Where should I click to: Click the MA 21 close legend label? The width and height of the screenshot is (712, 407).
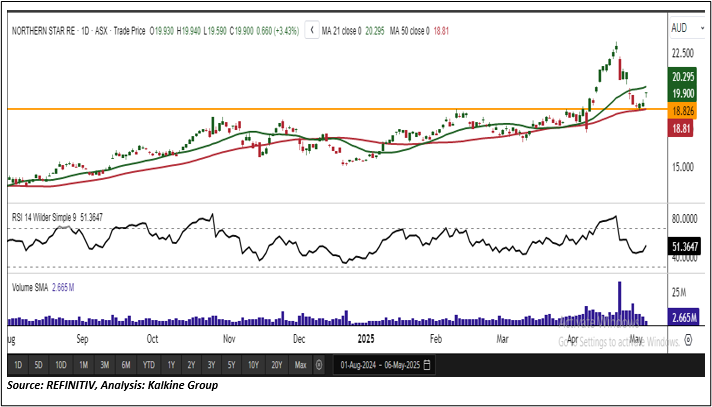point(341,31)
